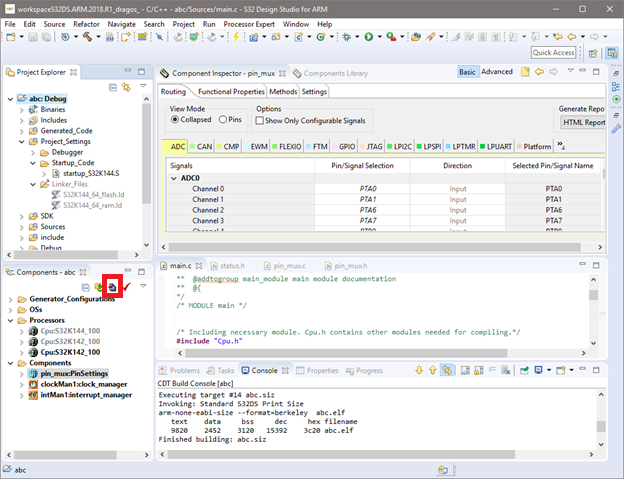Collapse the Project_Settings folder

coord(22,142)
